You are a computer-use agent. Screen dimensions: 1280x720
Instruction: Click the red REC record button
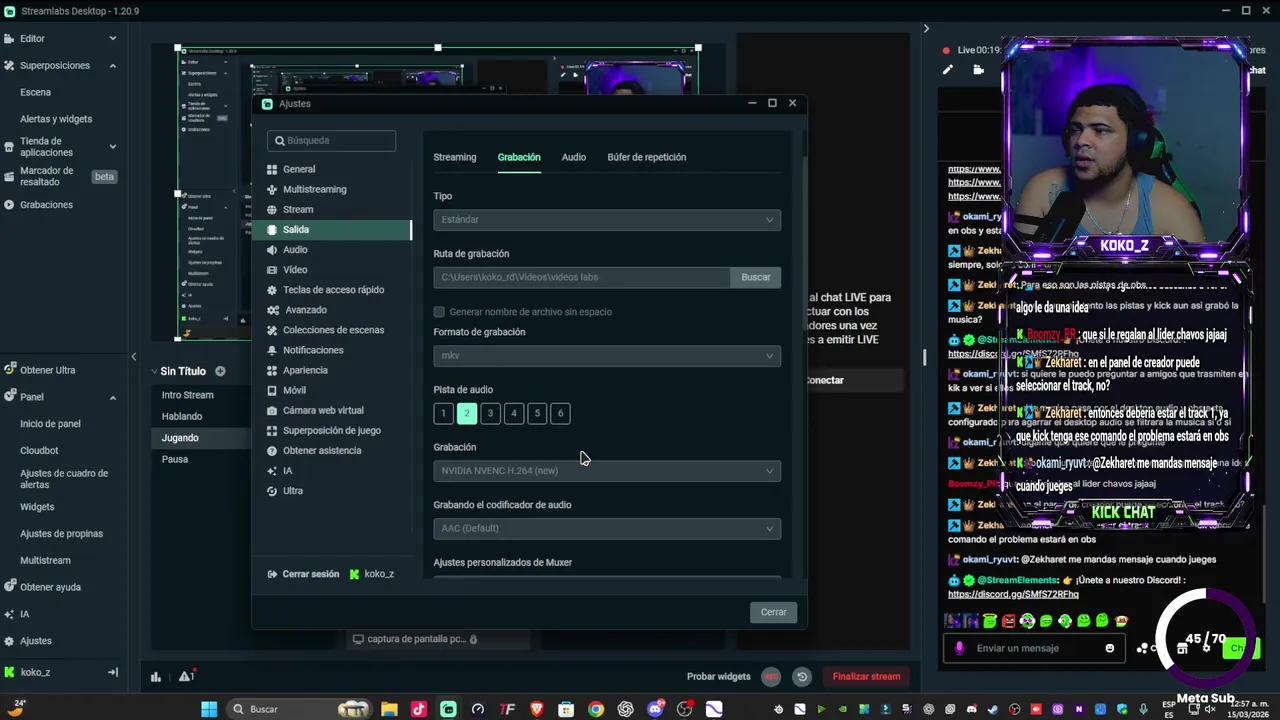[771, 676]
